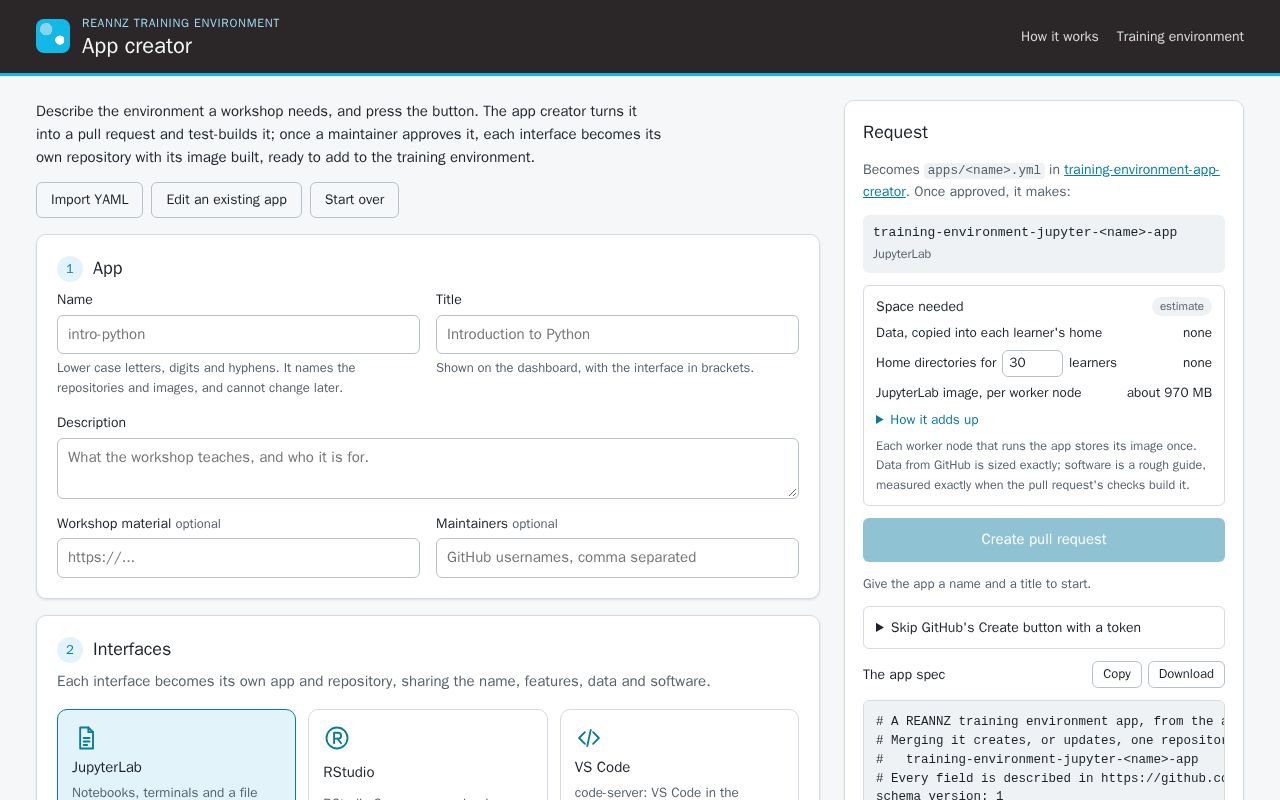1280x800 pixels.
Task: Select the VS Code brackets icon
Action: pos(589,738)
